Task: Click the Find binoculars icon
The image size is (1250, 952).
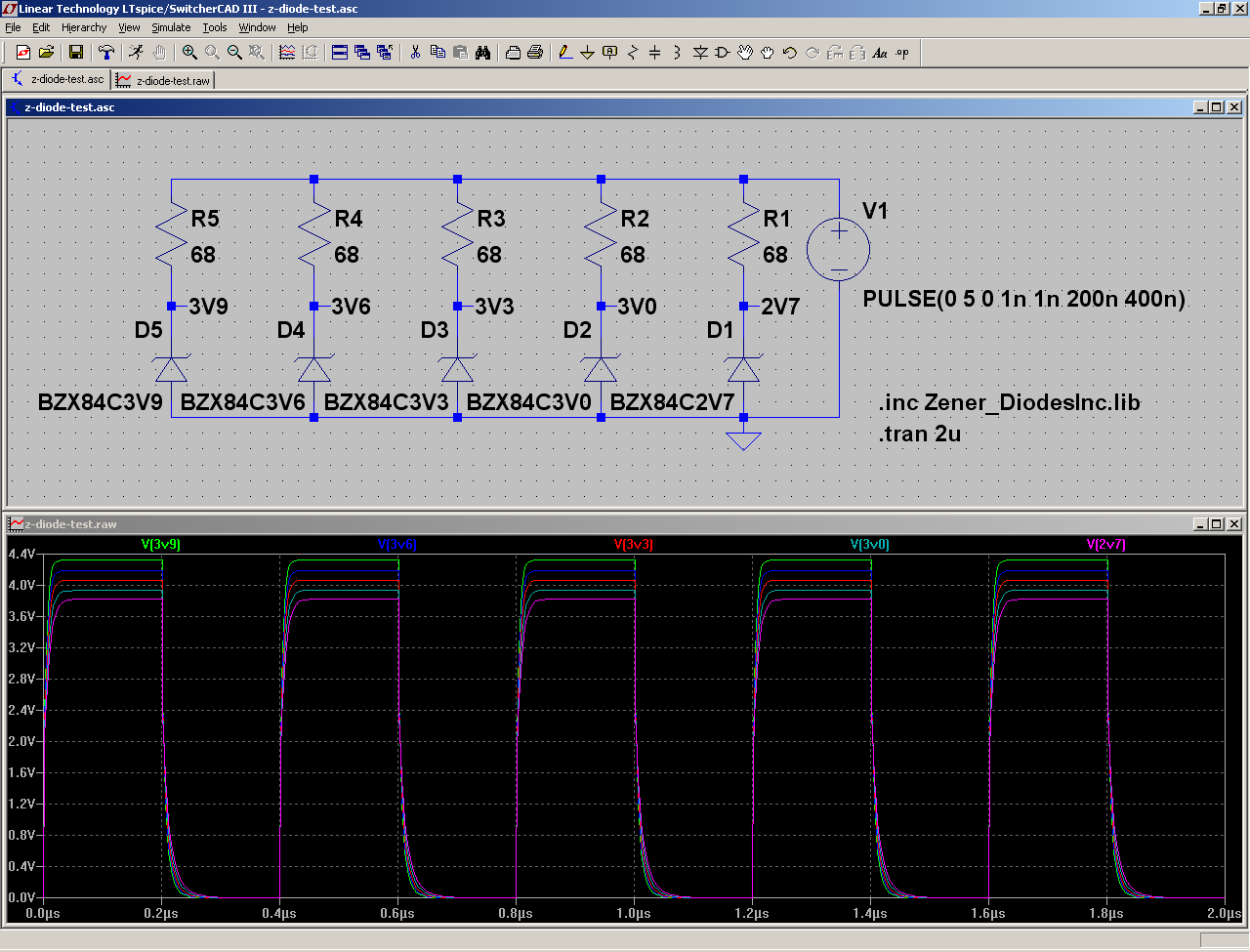Action: tap(482, 53)
